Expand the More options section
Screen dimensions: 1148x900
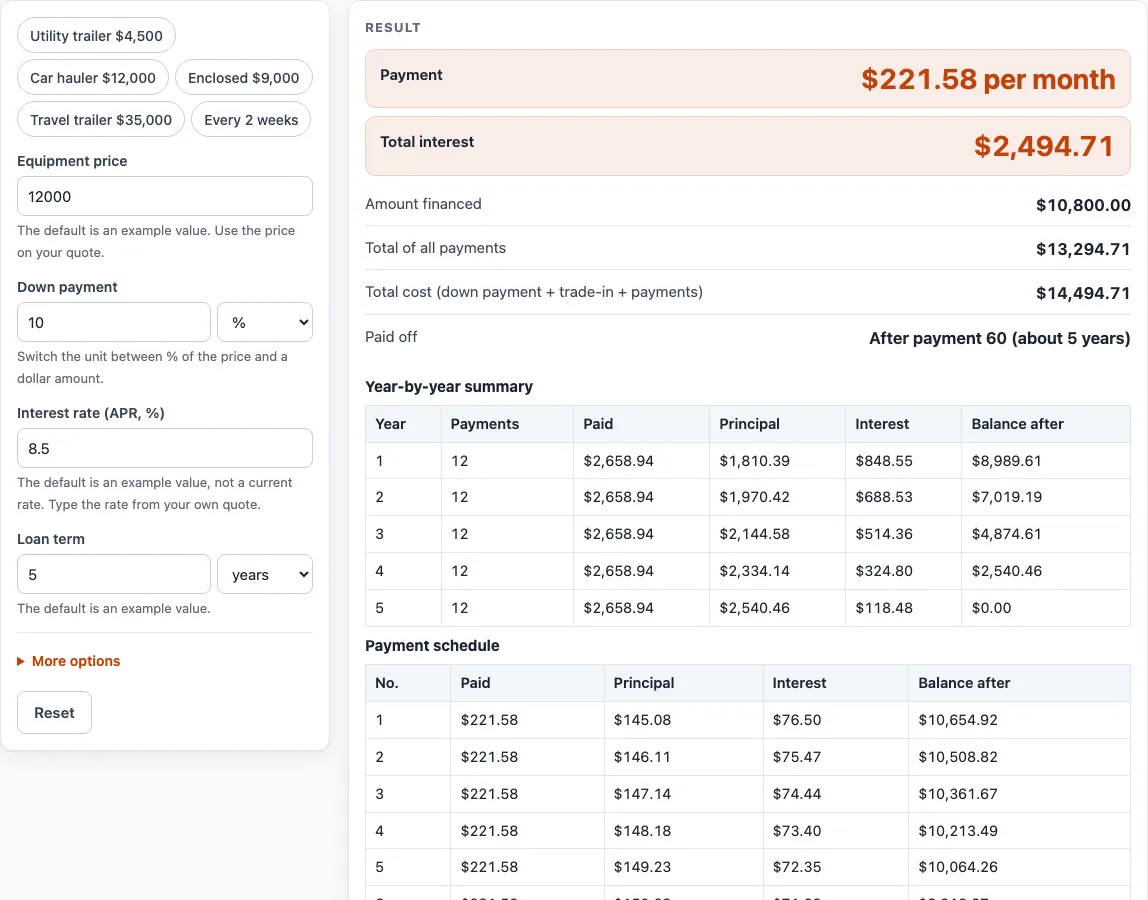(x=69, y=661)
